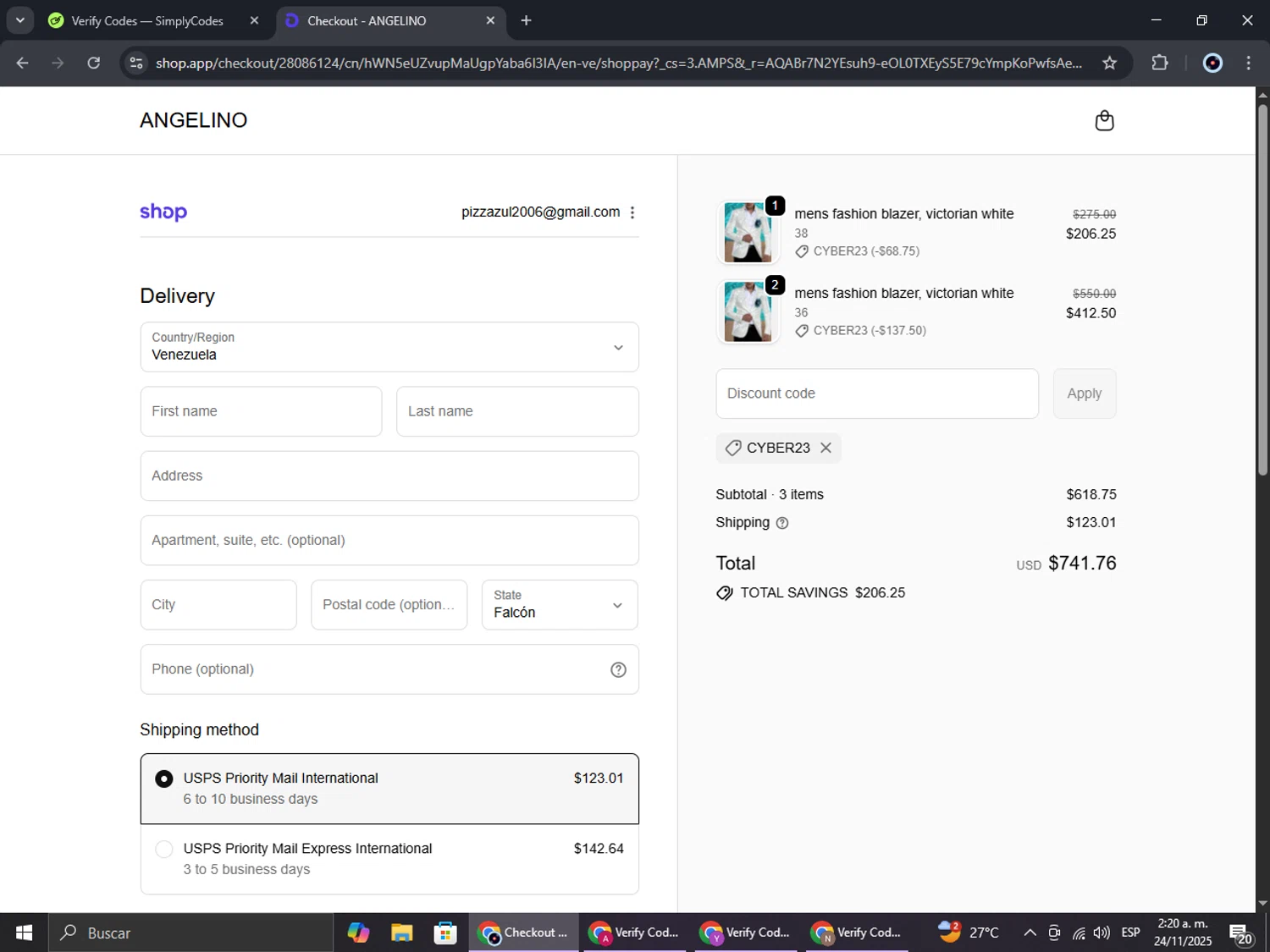Select USPS Priority Mail Express International
Image resolution: width=1270 pixels, height=952 pixels.
tap(389, 859)
